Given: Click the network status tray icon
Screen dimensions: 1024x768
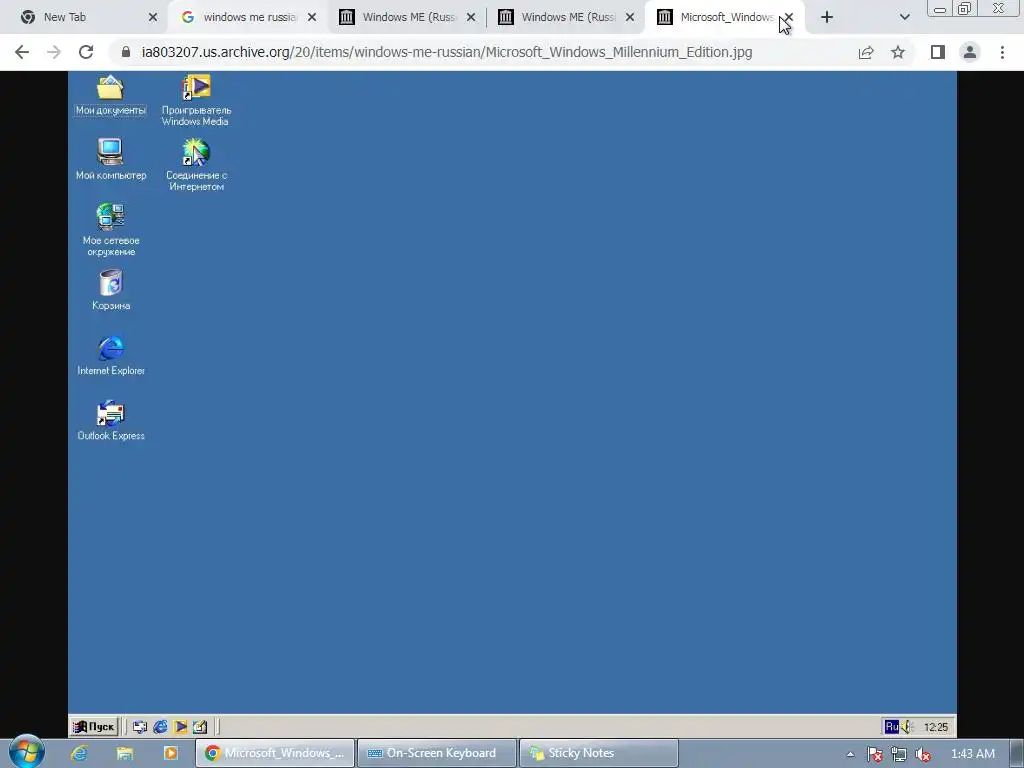Looking at the screenshot, I should tap(899, 754).
